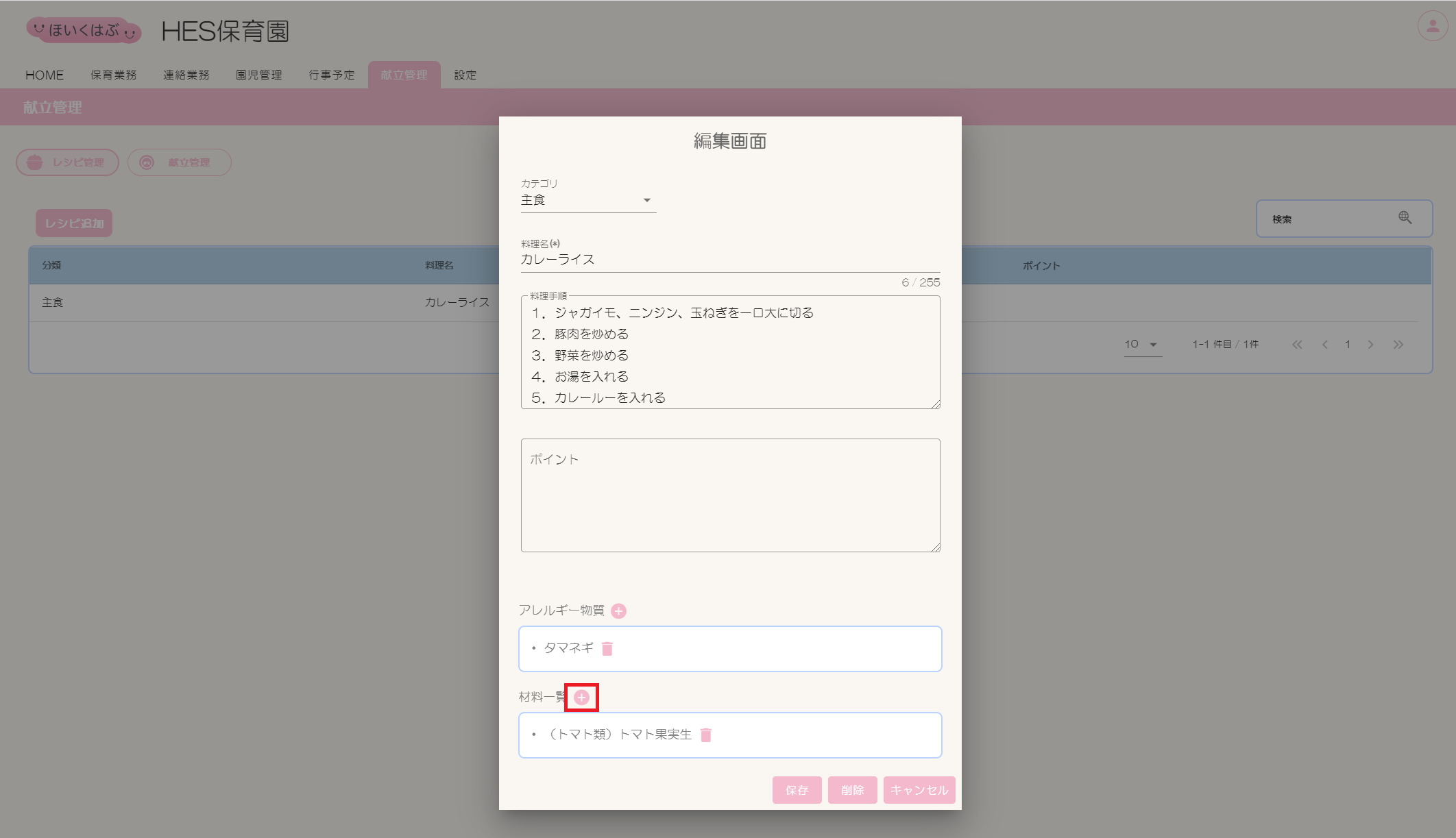Screen dimensions: 1456x838
Task: Click into the 料理名 field containing カレーライス
Action: click(x=730, y=260)
